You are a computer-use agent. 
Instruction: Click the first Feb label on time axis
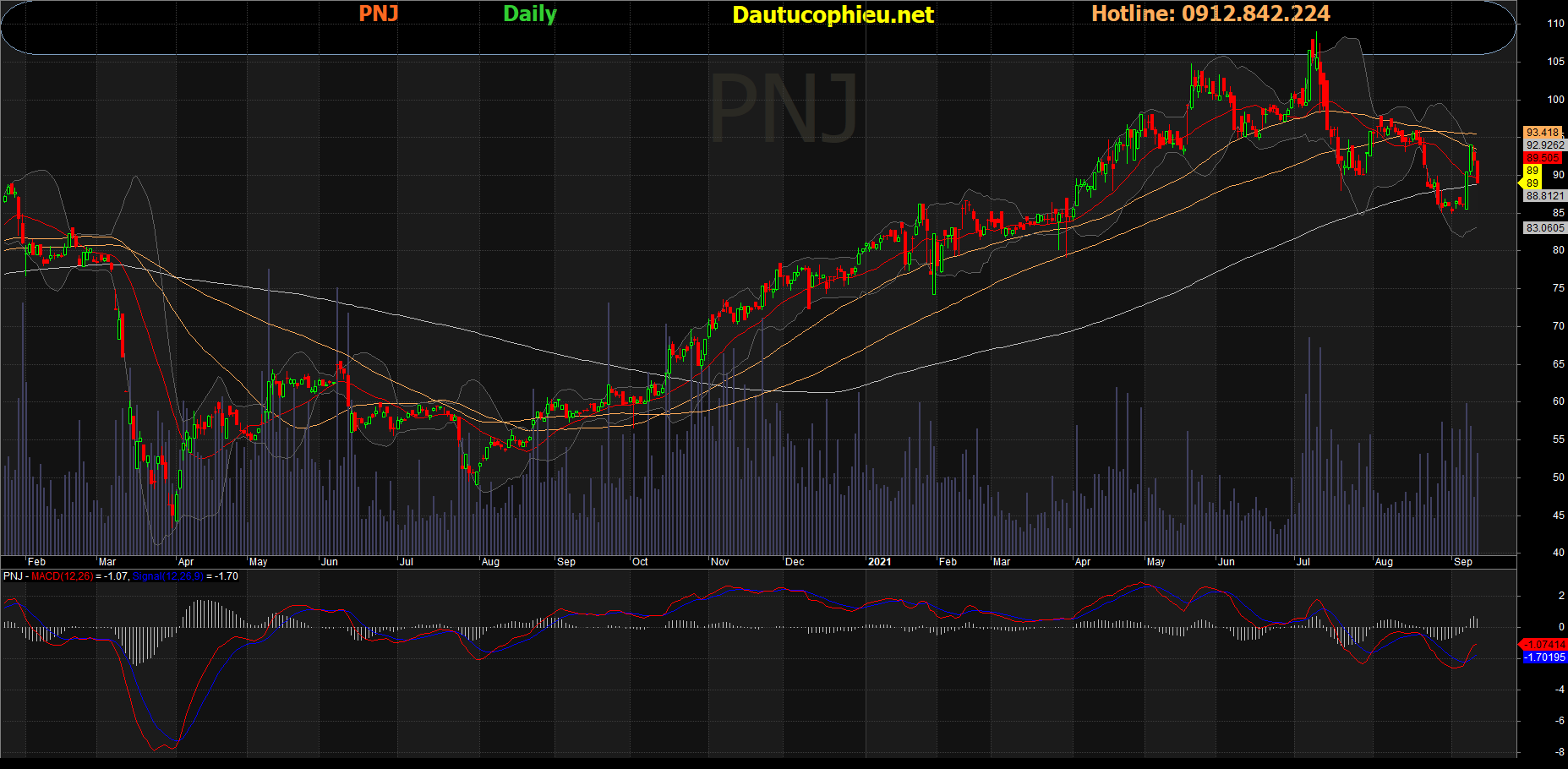(x=36, y=562)
